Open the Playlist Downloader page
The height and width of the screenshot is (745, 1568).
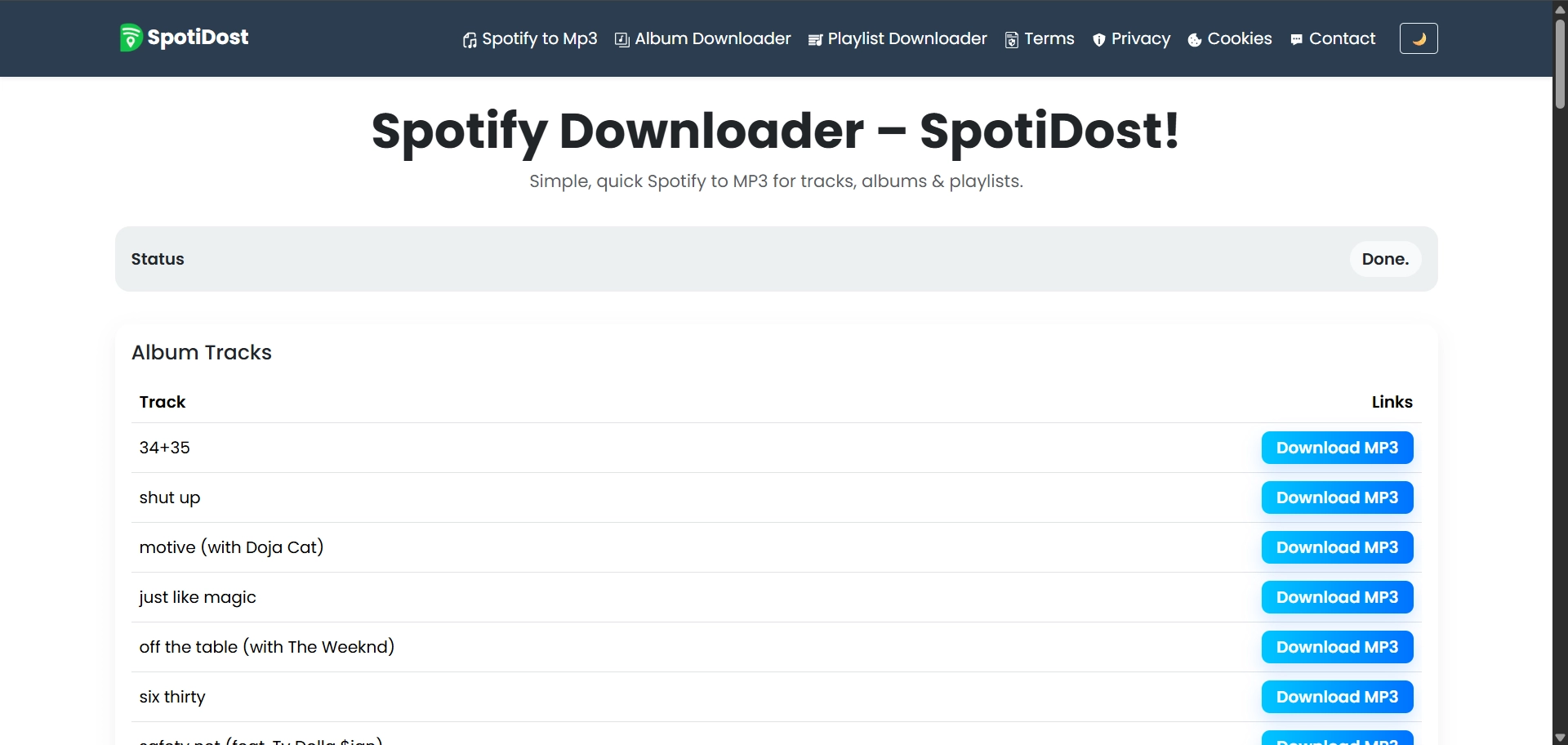(x=906, y=38)
